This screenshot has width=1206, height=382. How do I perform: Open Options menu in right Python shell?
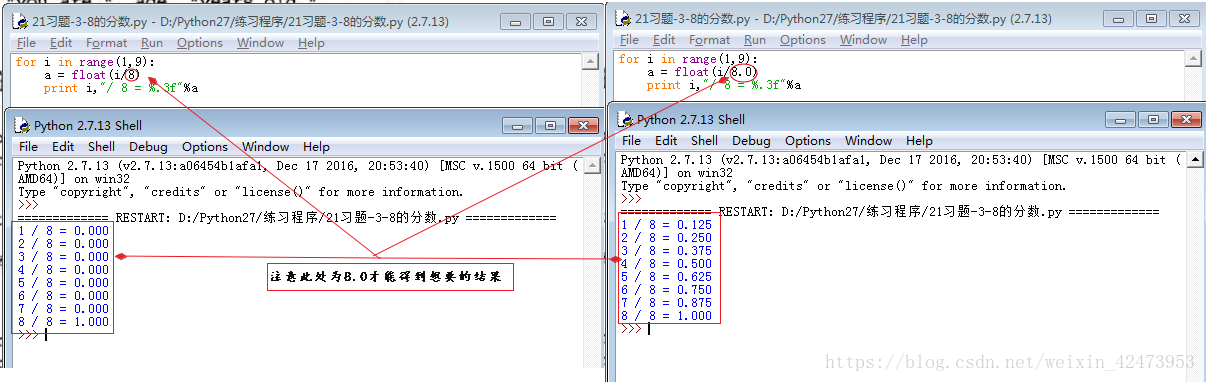tap(808, 141)
